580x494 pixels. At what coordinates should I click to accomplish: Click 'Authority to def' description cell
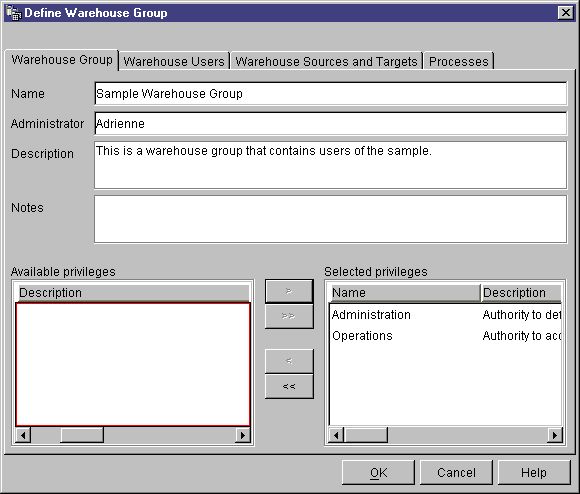click(x=522, y=315)
